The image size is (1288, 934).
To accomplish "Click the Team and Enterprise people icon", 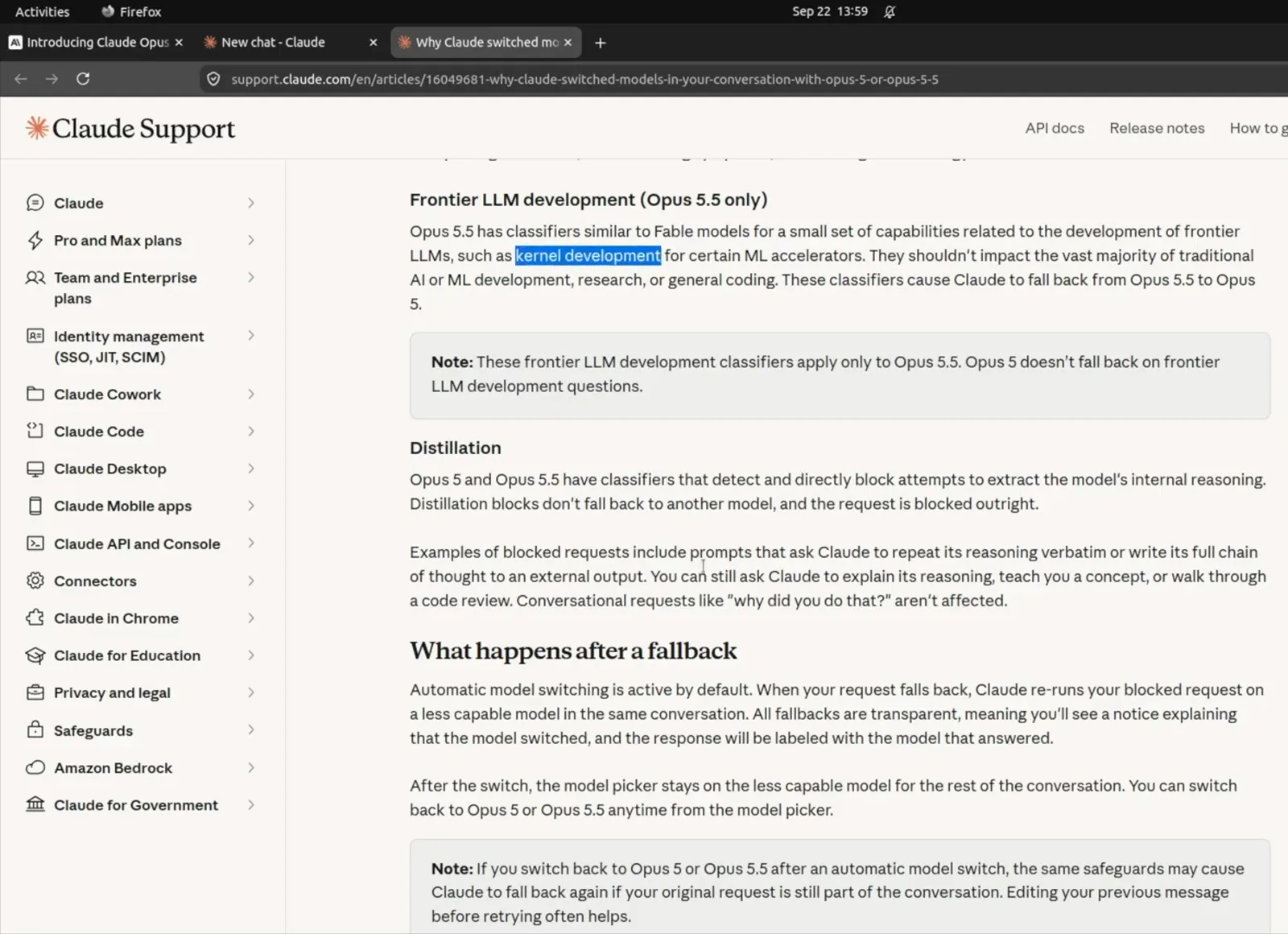I will pos(35,278).
